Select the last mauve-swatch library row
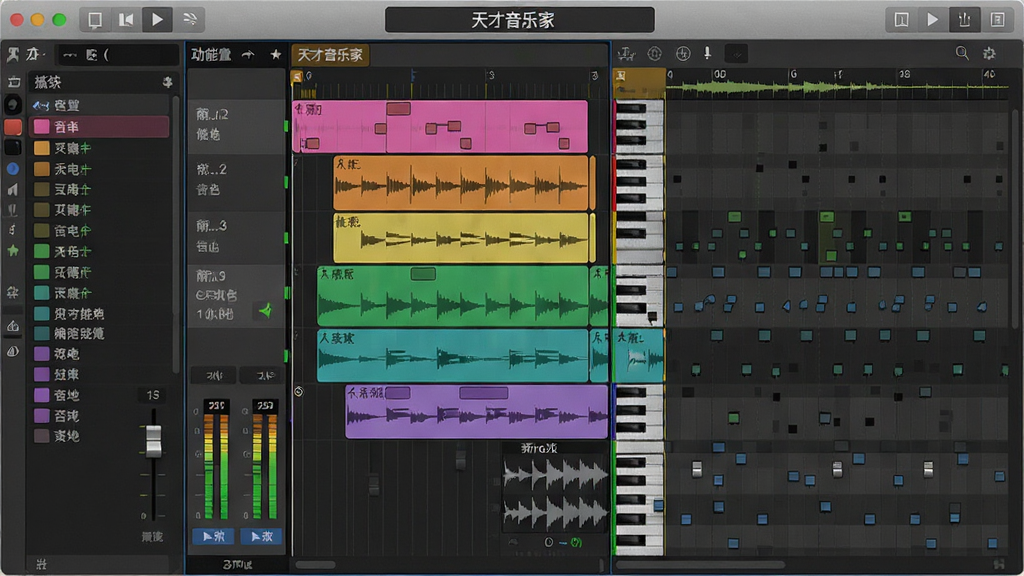Viewport: 1024px width, 576px height. pyautogui.click(x=99, y=436)
